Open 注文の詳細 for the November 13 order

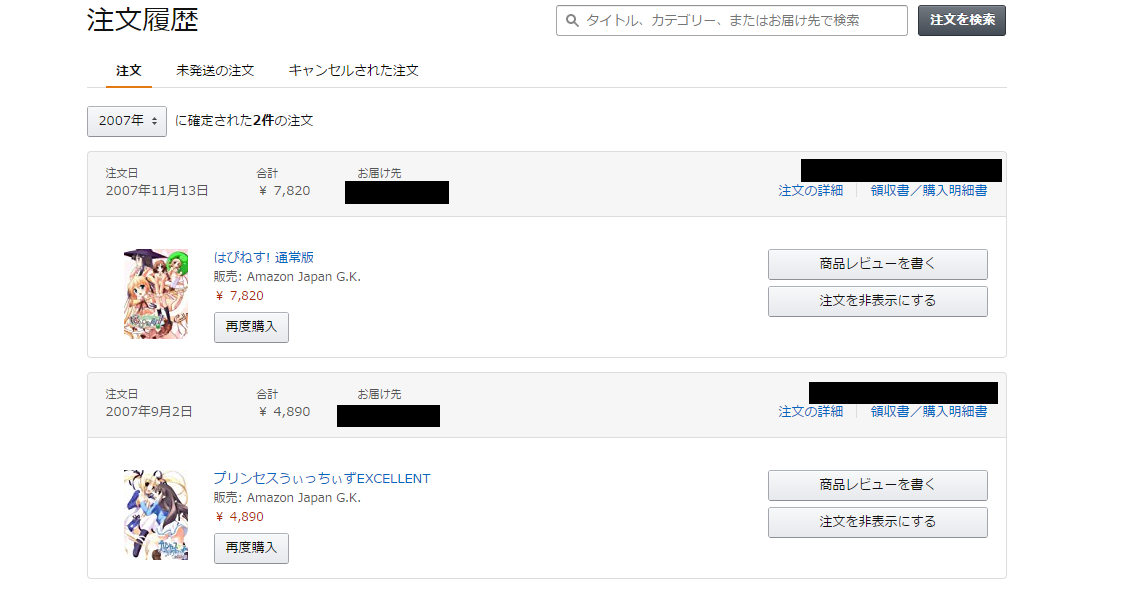(x=811, y=191)
